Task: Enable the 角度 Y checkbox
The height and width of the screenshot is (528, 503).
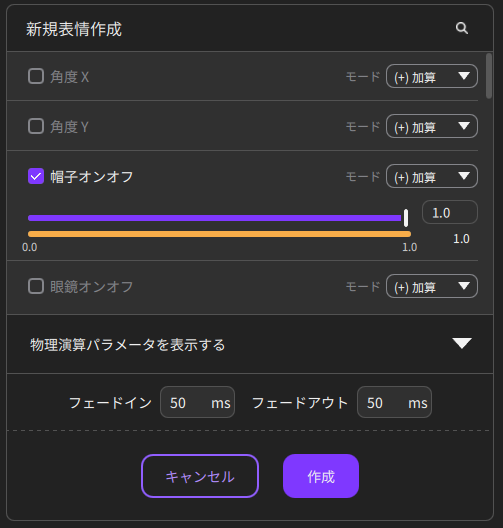Action: tap(36, 126)
